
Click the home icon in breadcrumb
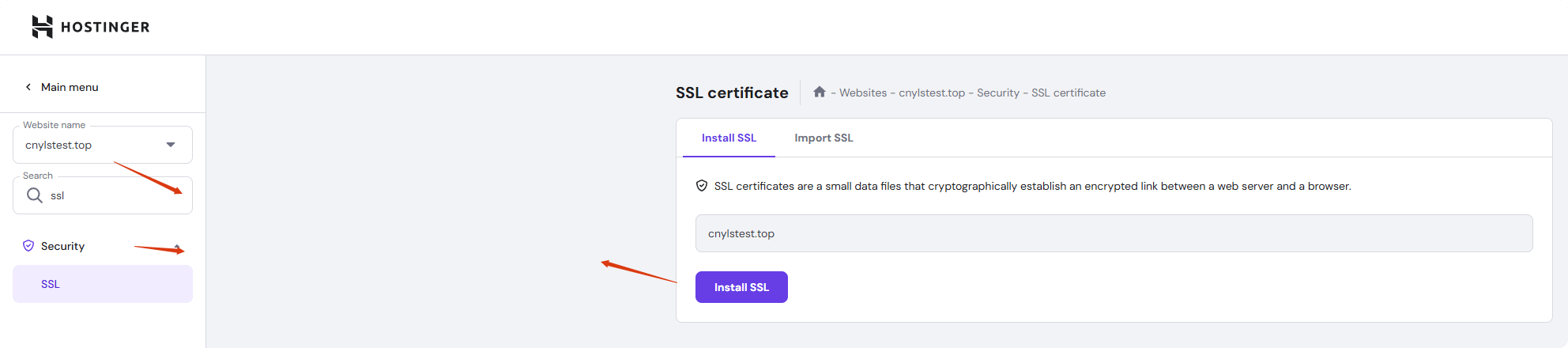click(x=820, y=93)
